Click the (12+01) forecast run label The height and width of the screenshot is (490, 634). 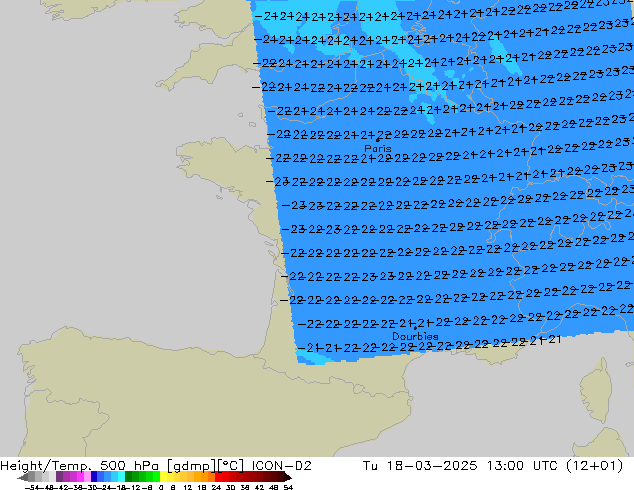coord(594,466)
